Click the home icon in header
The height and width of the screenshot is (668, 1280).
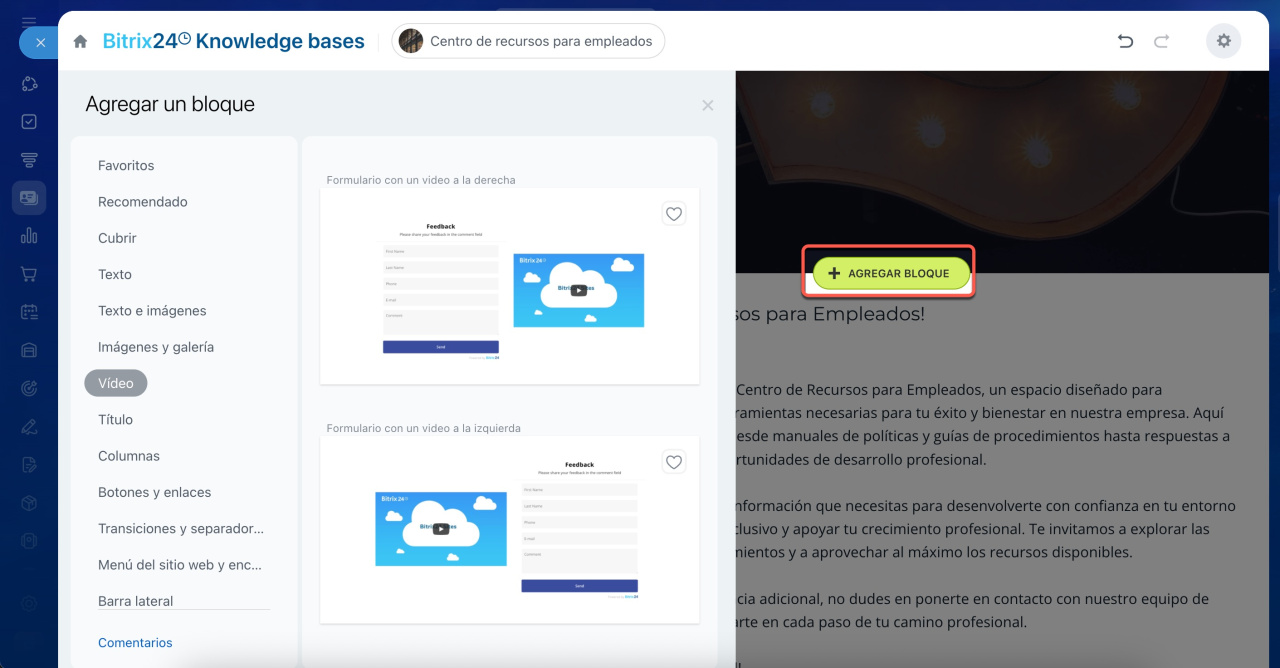(81, 42)
